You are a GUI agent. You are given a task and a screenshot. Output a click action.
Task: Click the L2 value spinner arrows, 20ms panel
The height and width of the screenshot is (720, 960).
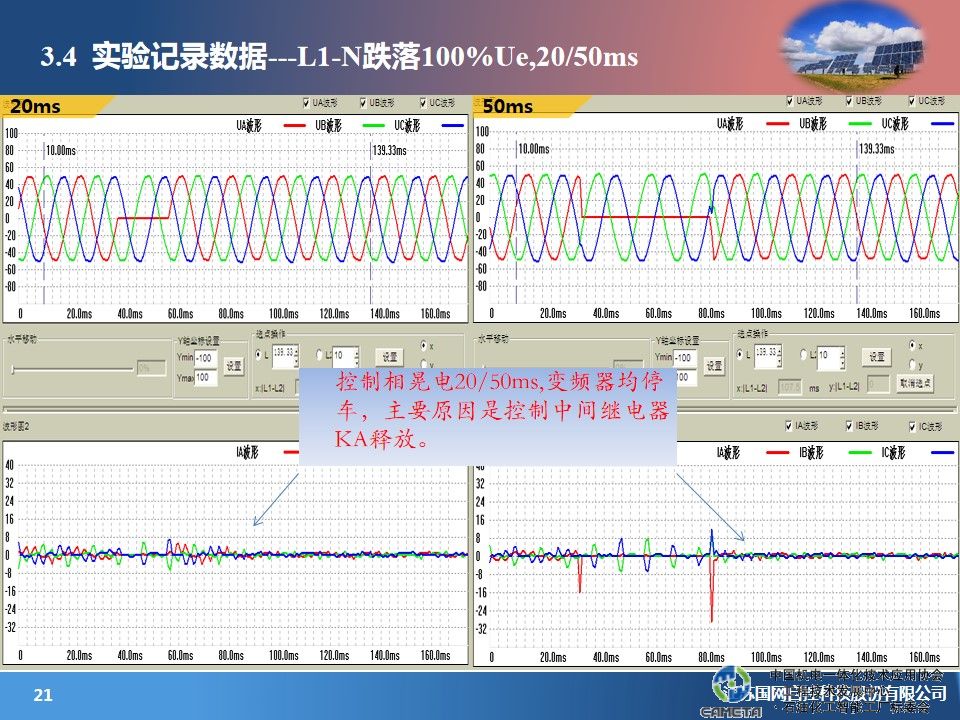(x=356, y=358)
